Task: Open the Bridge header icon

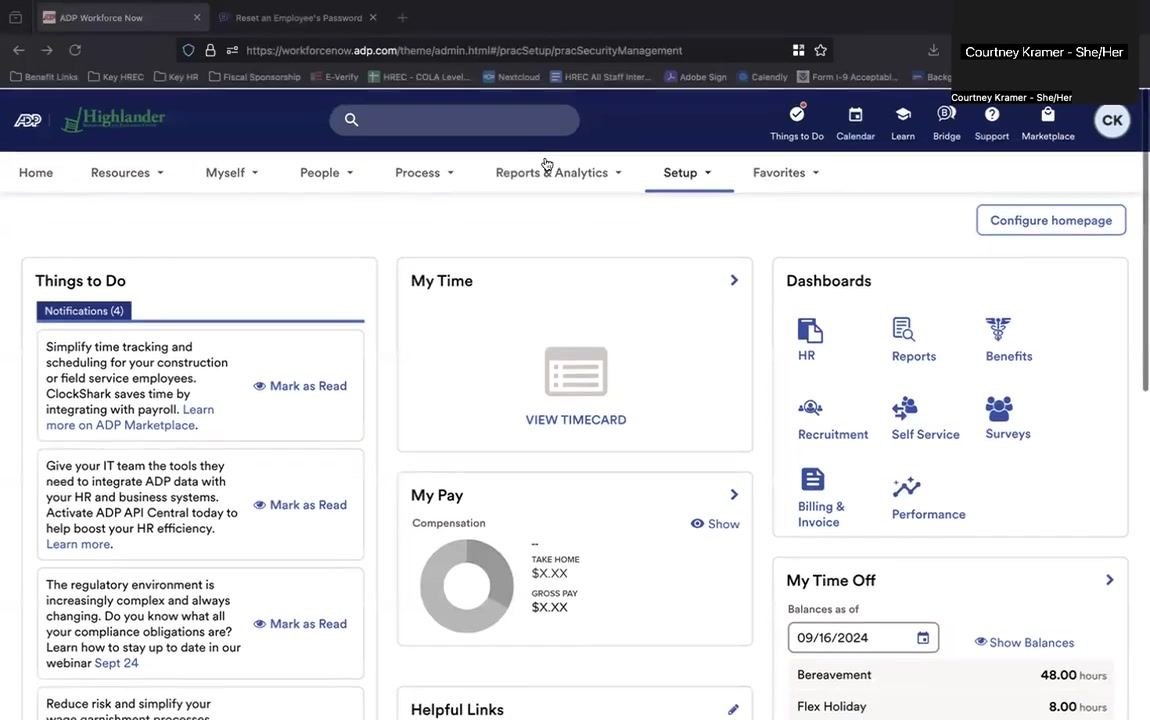Action: 946,122
